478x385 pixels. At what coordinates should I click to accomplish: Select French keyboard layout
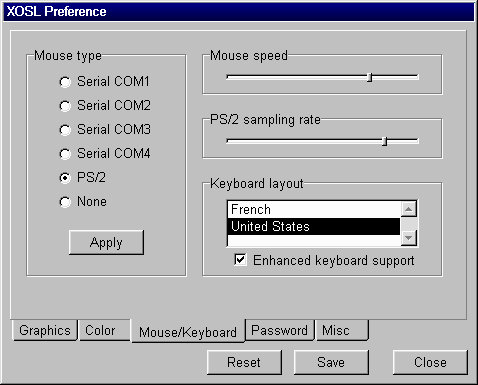[314, 210]
